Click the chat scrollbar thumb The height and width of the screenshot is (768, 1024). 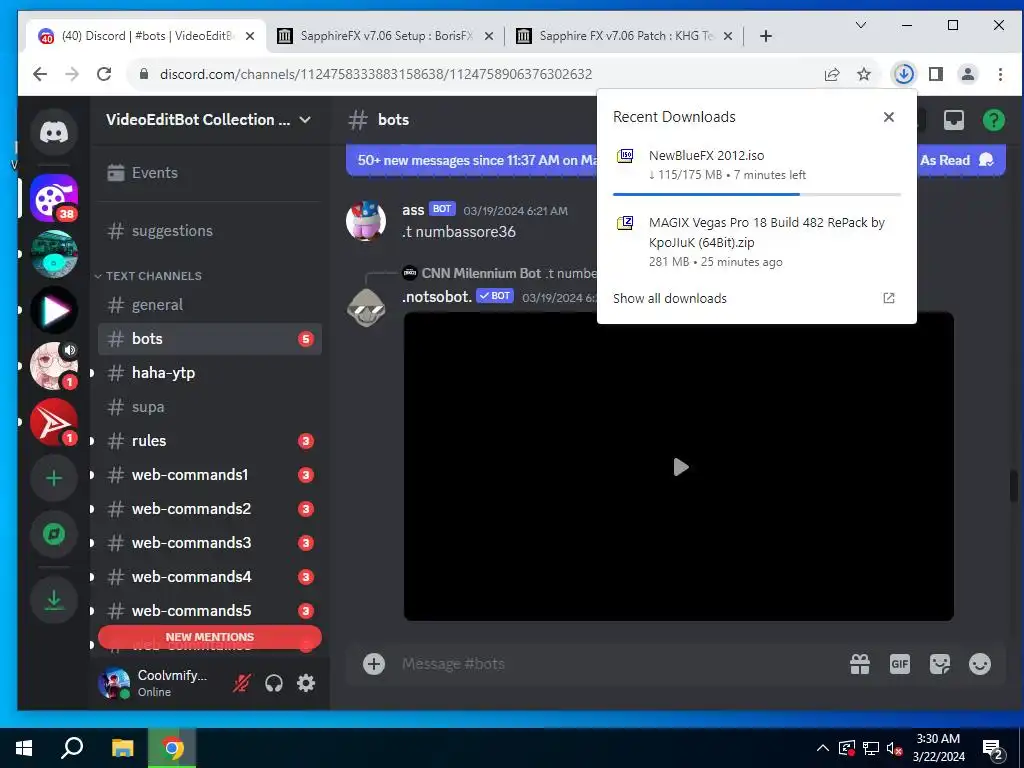tap(1014, 486)
